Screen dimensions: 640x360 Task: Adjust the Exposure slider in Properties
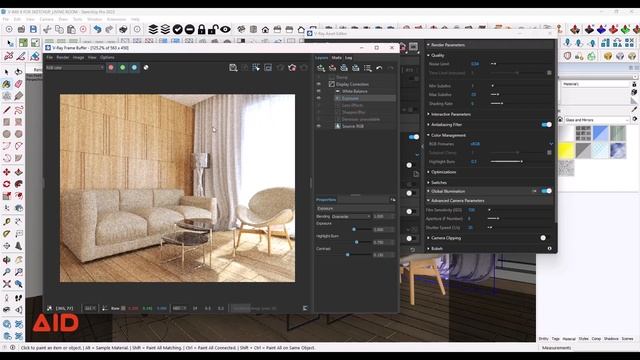click(354, 229)
